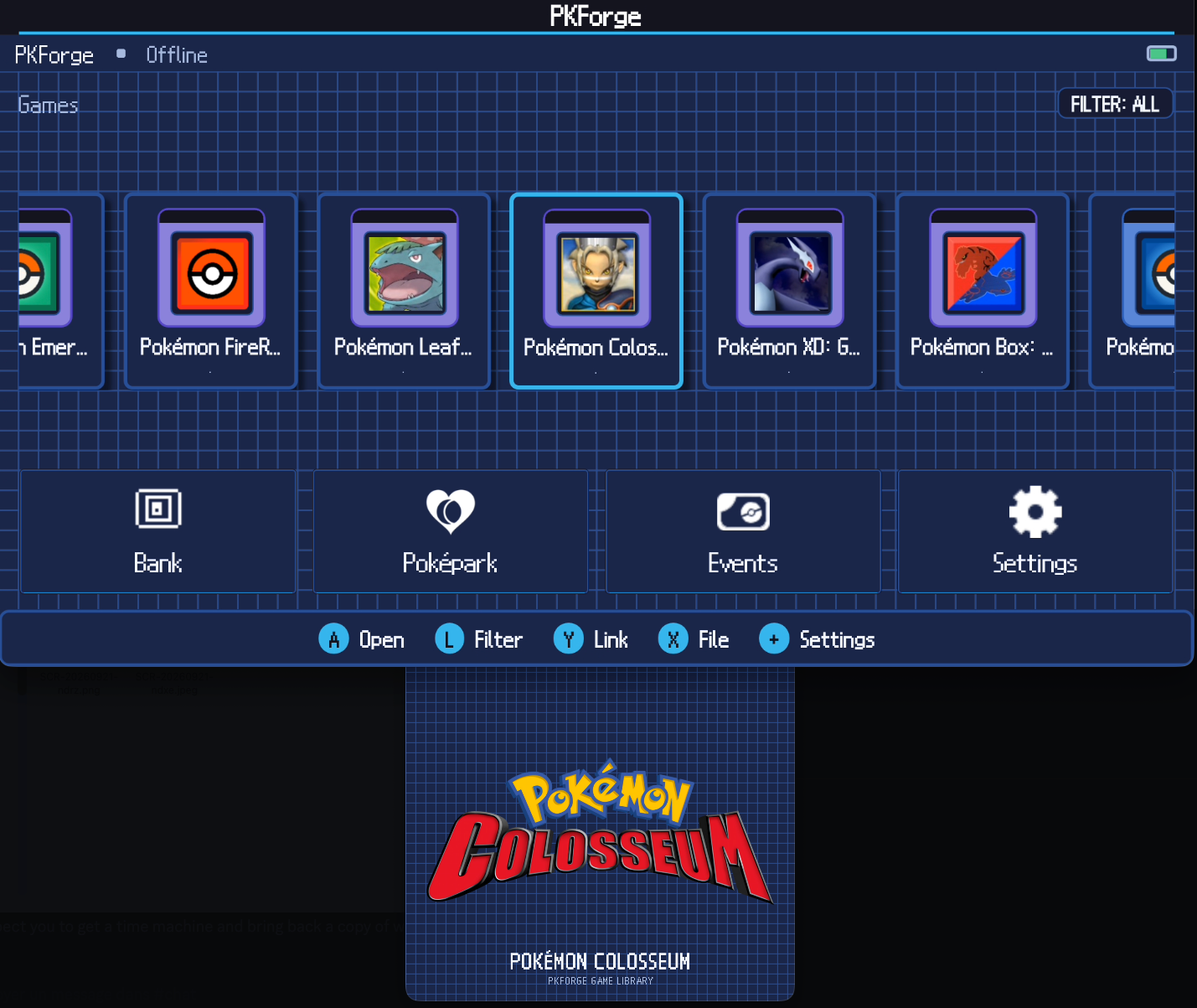Click the Filter label in the hint bar
Image resolution: width=1197 pixels, height=1008 pixels.
(x=498, y=640)
